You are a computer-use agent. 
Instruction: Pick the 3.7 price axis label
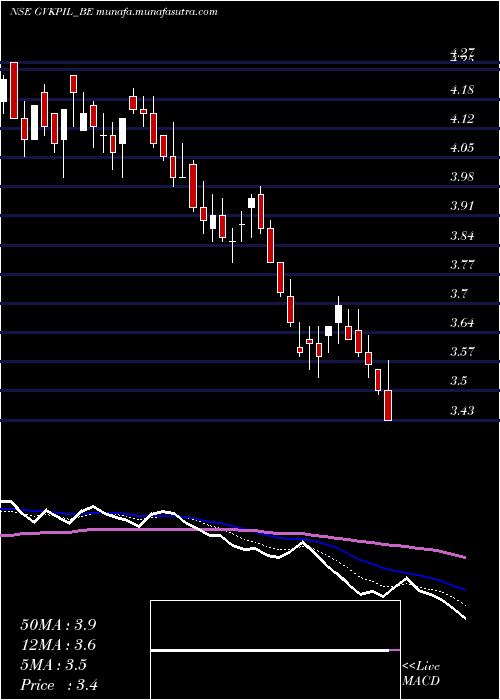click(459, 294)
